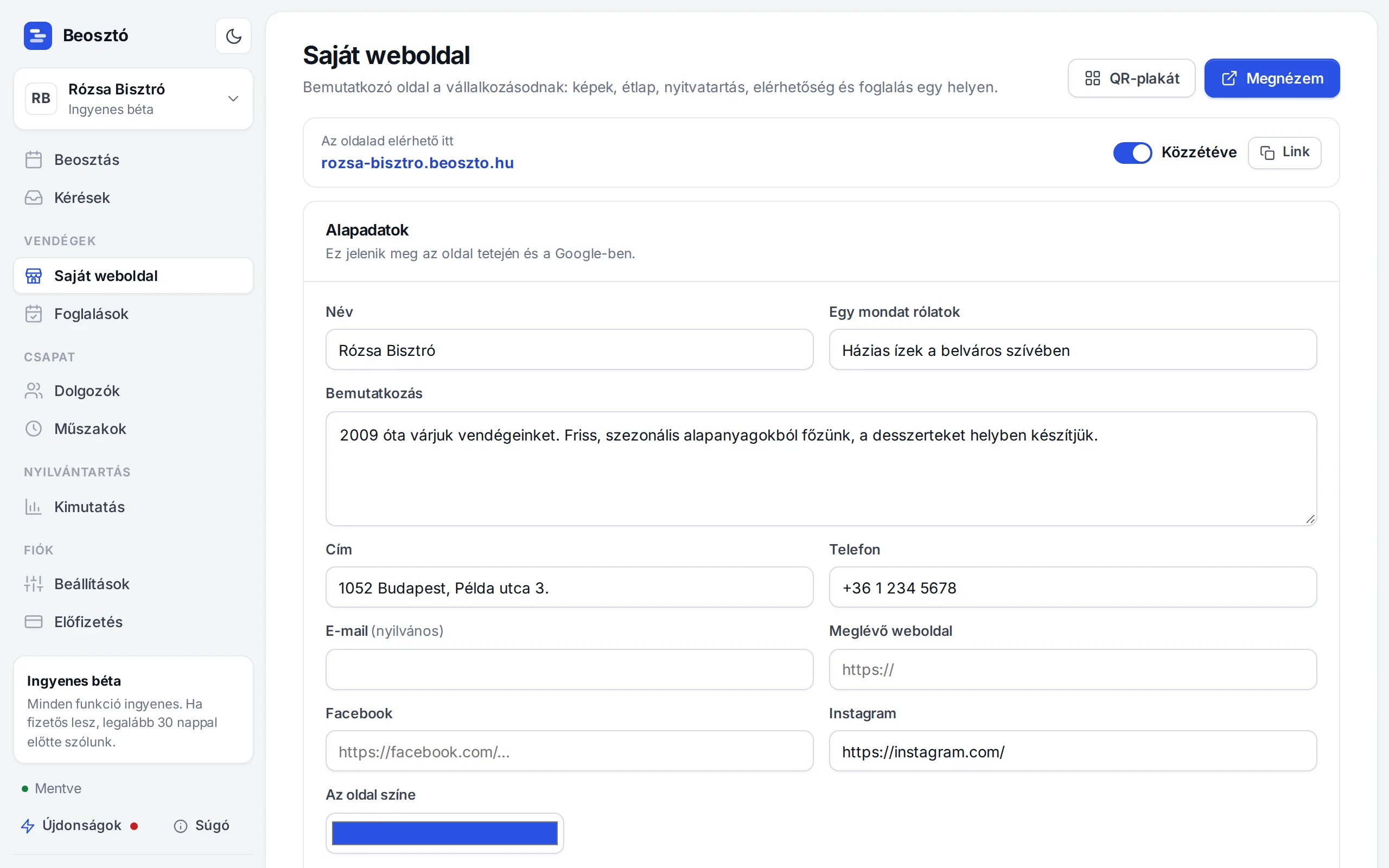Click the clock icon beside Műszakok
The image size is (1389, 868).
click(x=34, y=429)
